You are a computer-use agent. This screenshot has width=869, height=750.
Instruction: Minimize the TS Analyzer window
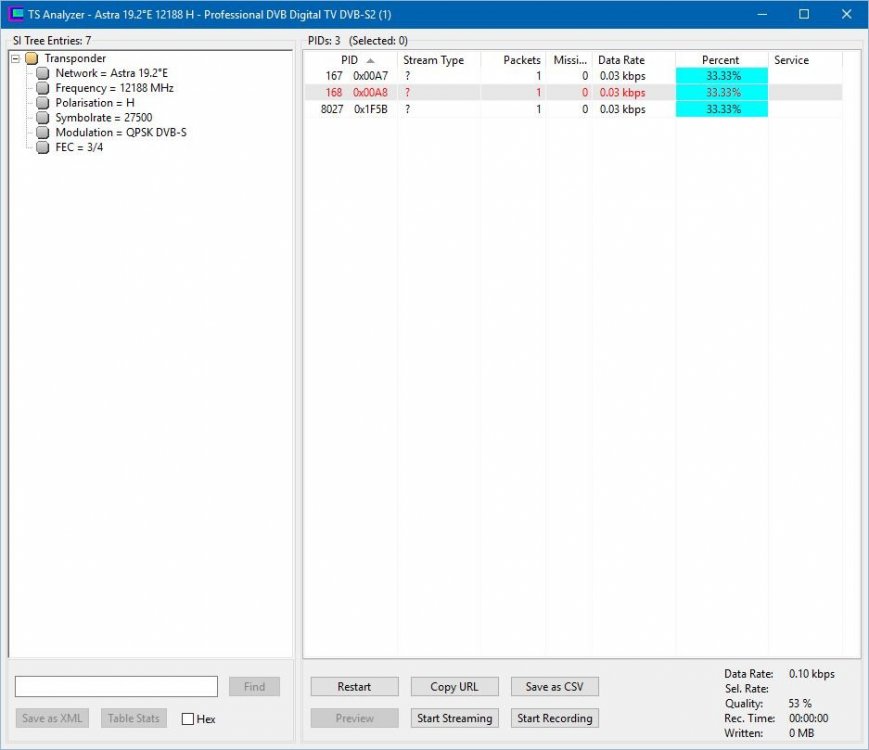click(763, 14)
